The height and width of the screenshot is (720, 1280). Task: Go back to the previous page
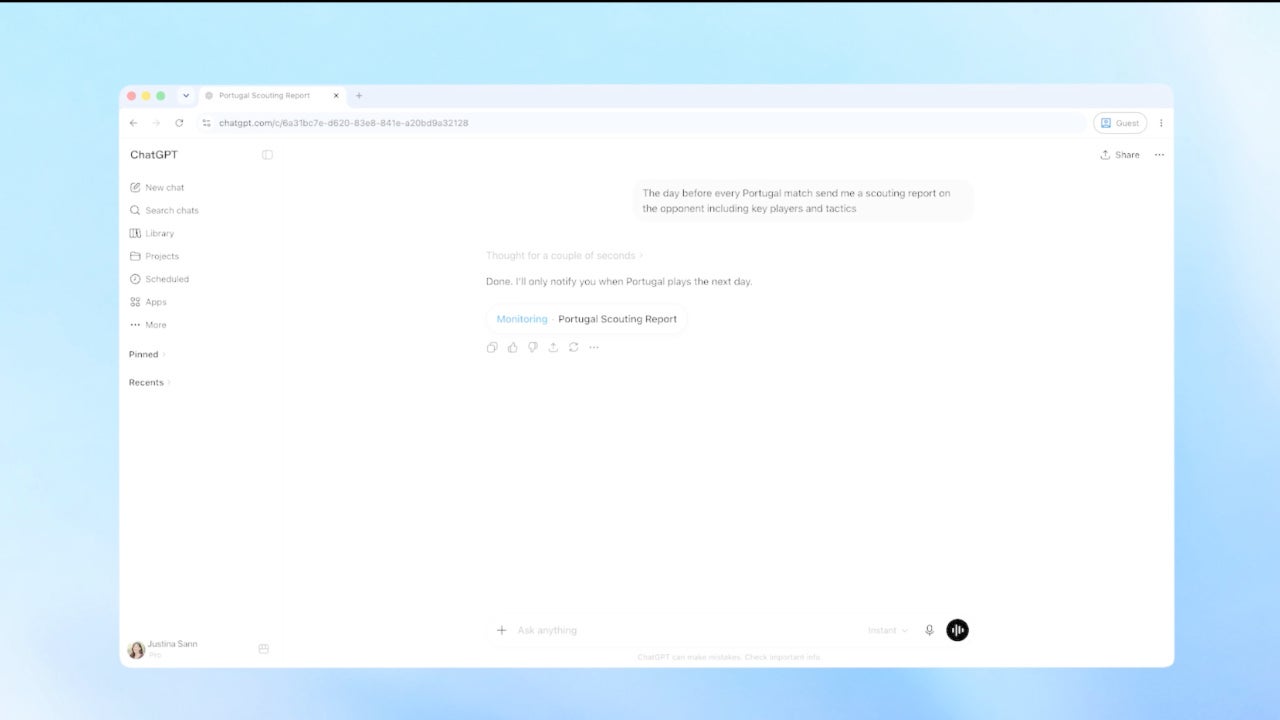click(134, 123)
